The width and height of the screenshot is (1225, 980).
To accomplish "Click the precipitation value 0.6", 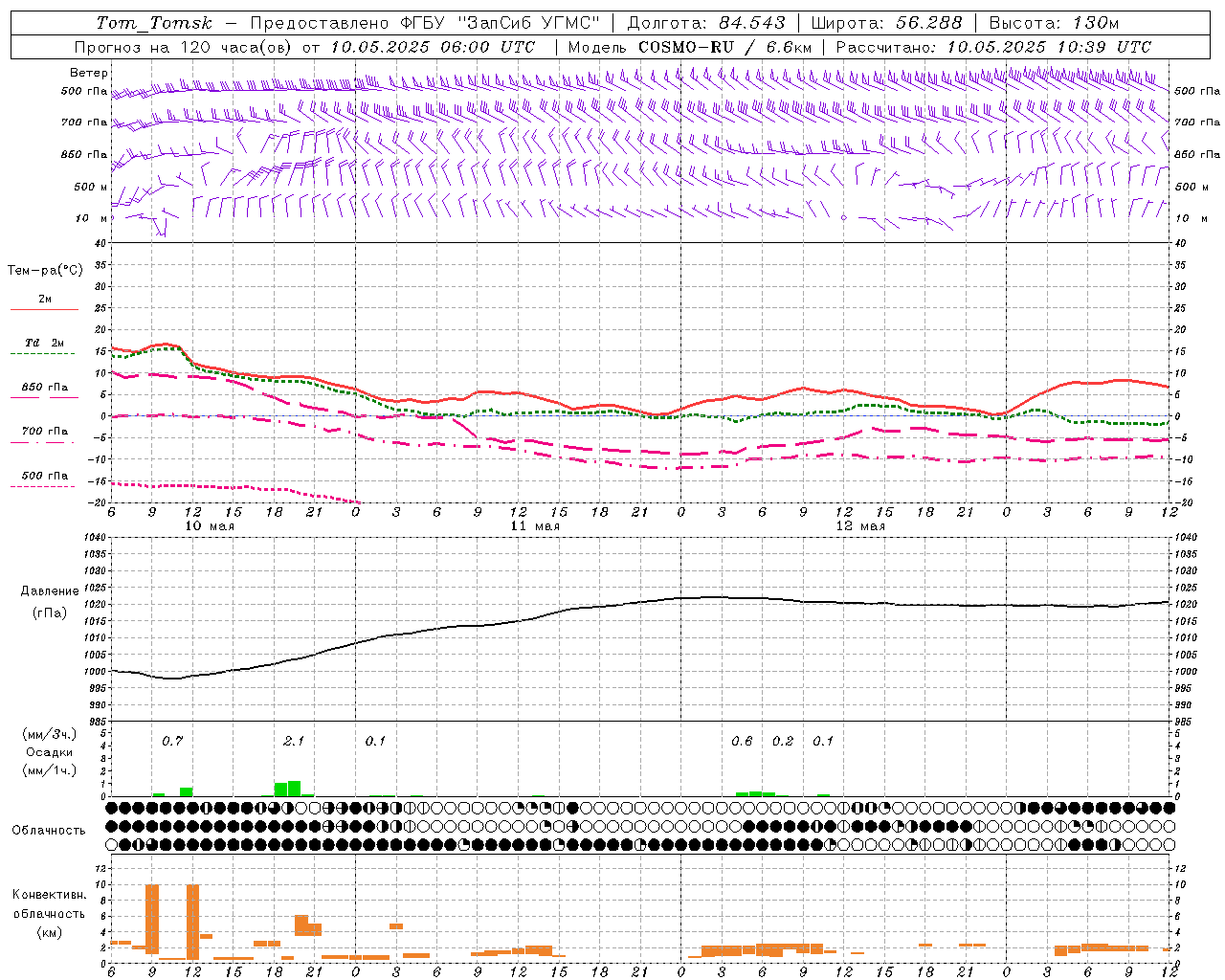I will coord(742,742).
